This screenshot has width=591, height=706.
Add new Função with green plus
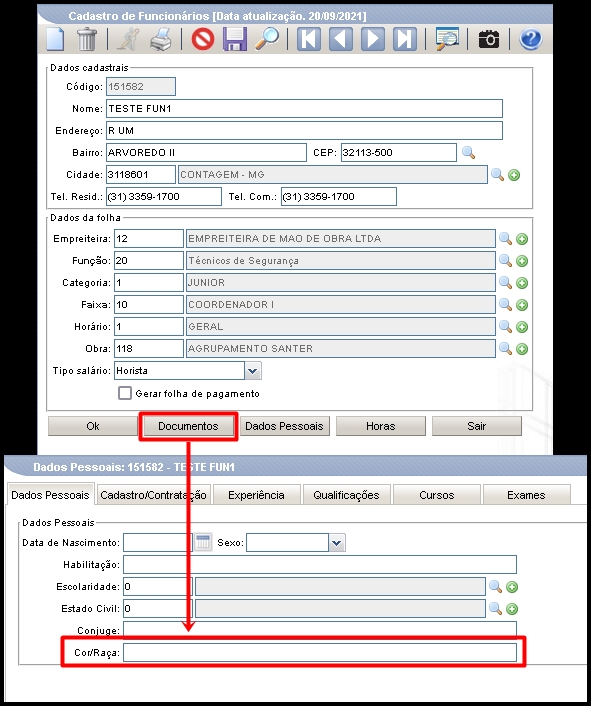click(522, 261)
